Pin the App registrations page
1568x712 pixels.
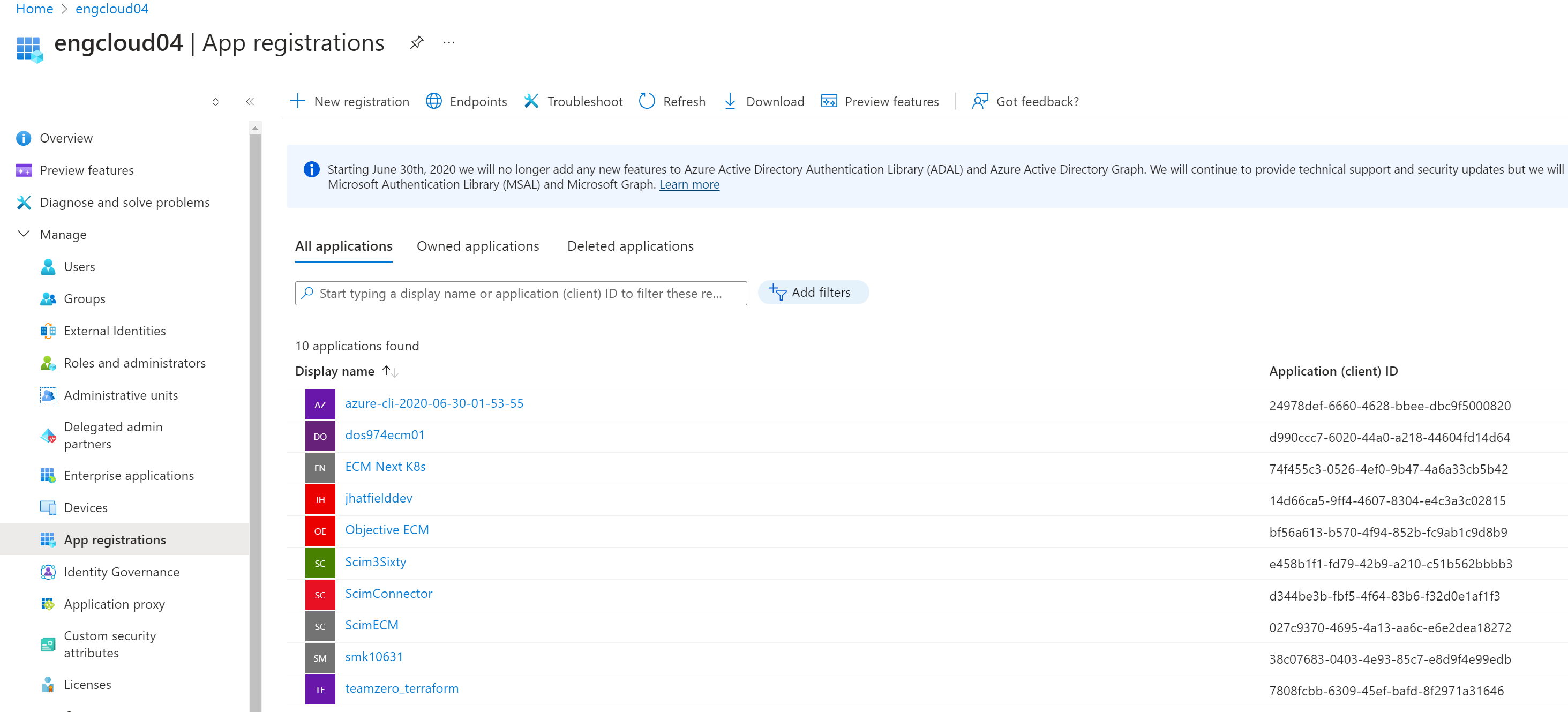(x=416, y=43)
